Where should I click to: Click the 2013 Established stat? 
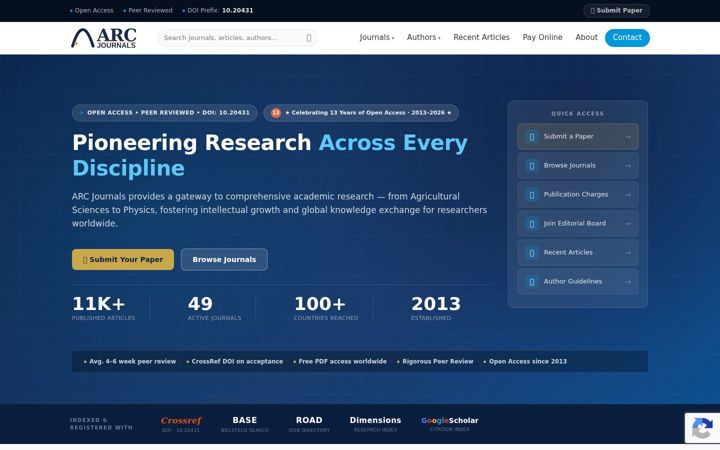(x=435, y=308)
